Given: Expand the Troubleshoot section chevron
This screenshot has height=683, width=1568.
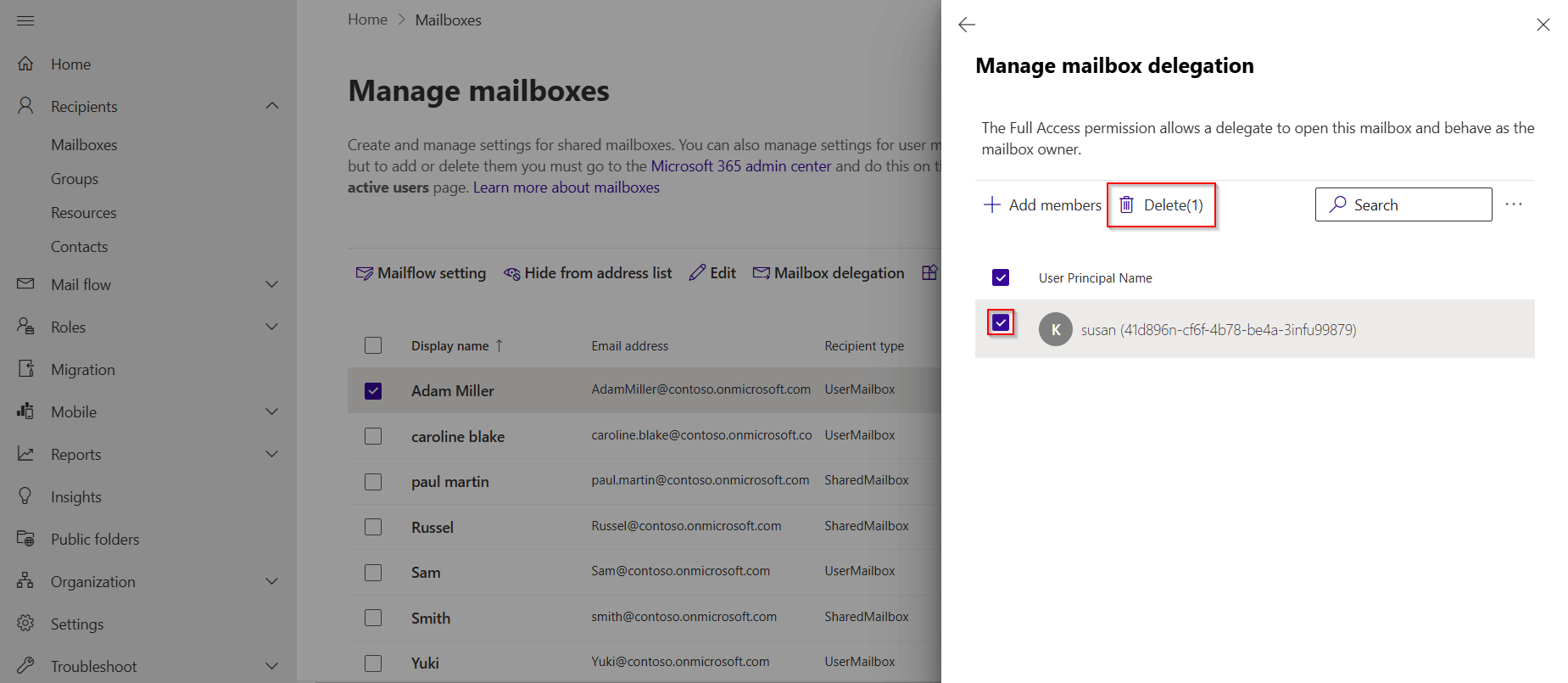Looking at the screenshot, I should click(x=272, y=666).
